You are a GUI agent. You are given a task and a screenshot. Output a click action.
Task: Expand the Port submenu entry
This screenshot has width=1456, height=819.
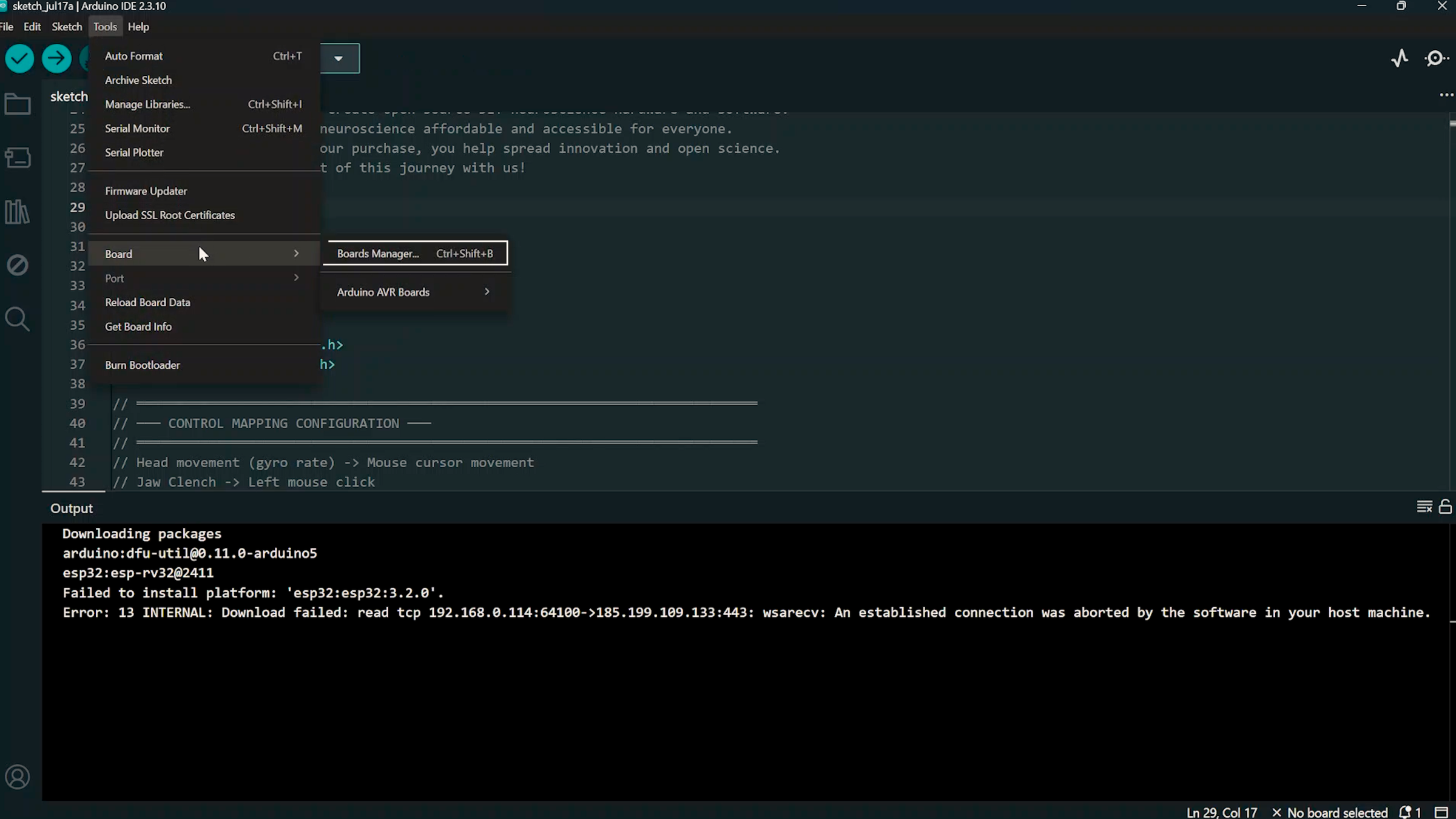pyautogui.click(x=204, y=278)
